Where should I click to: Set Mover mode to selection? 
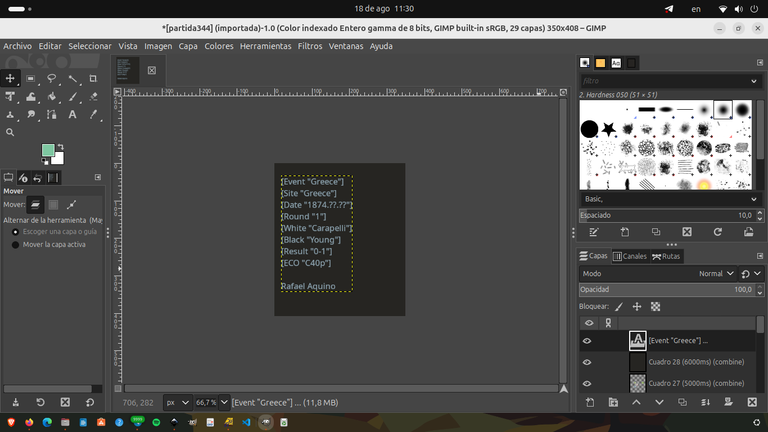(53, 205)
